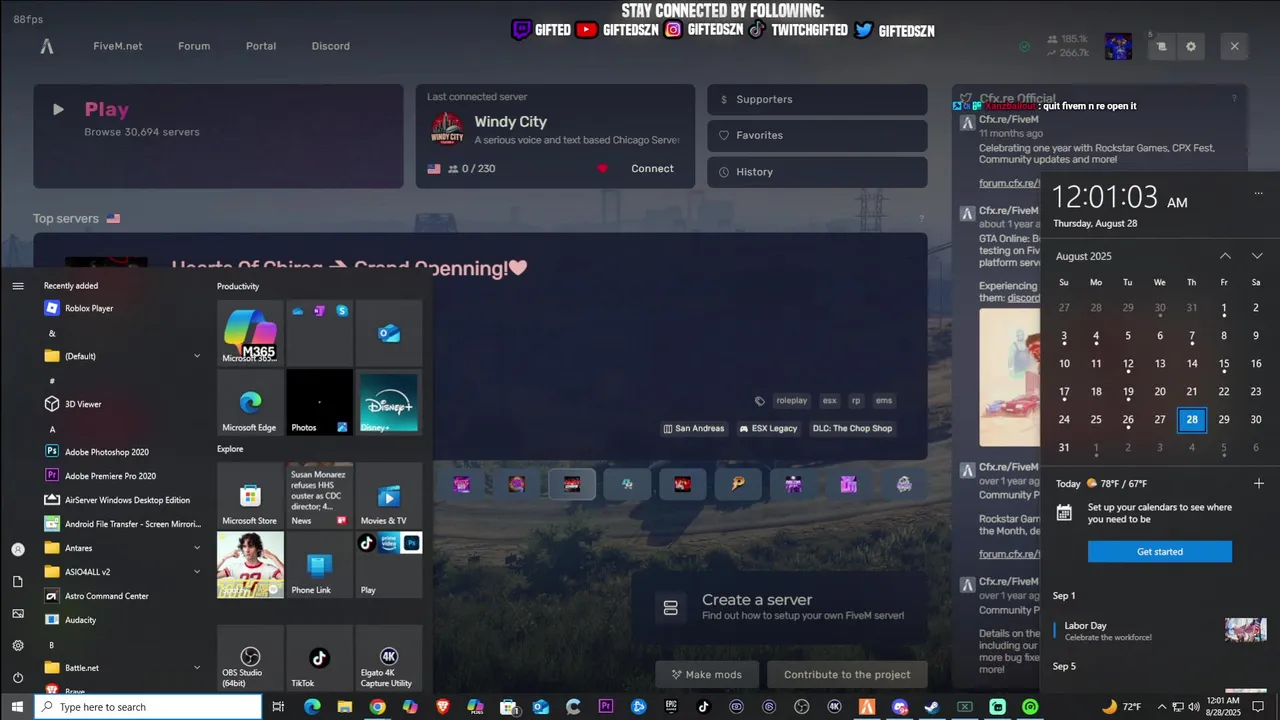Viewport: 1280px width, 720px height.
Task: Open the History server list
Action: [x=817, y=172]
